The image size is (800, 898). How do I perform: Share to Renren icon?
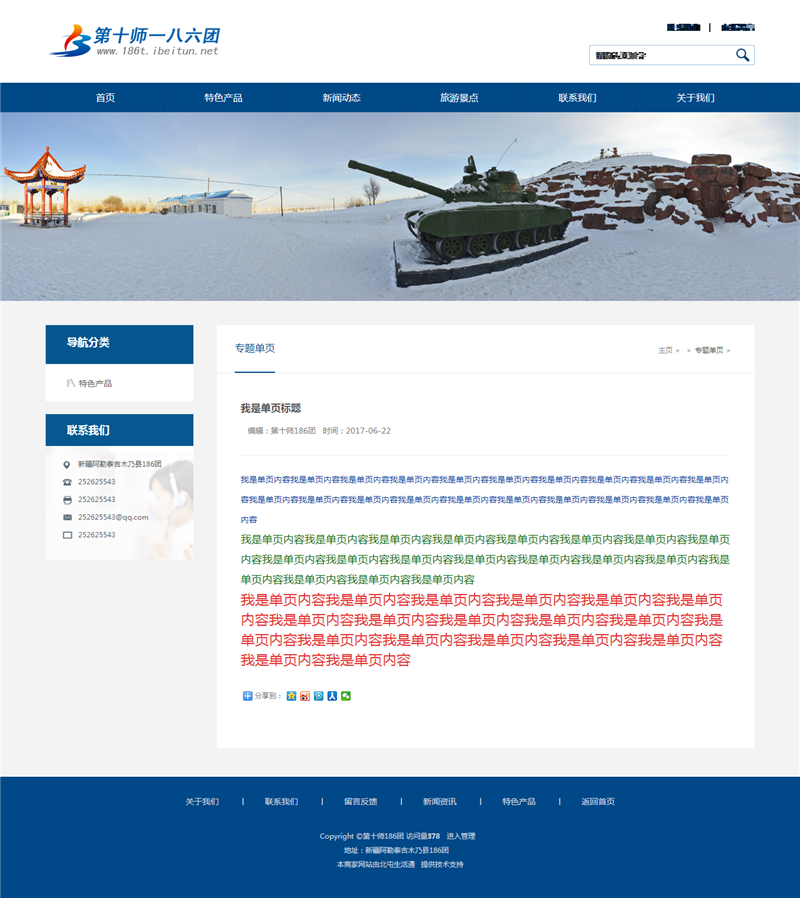coord(332,696)
